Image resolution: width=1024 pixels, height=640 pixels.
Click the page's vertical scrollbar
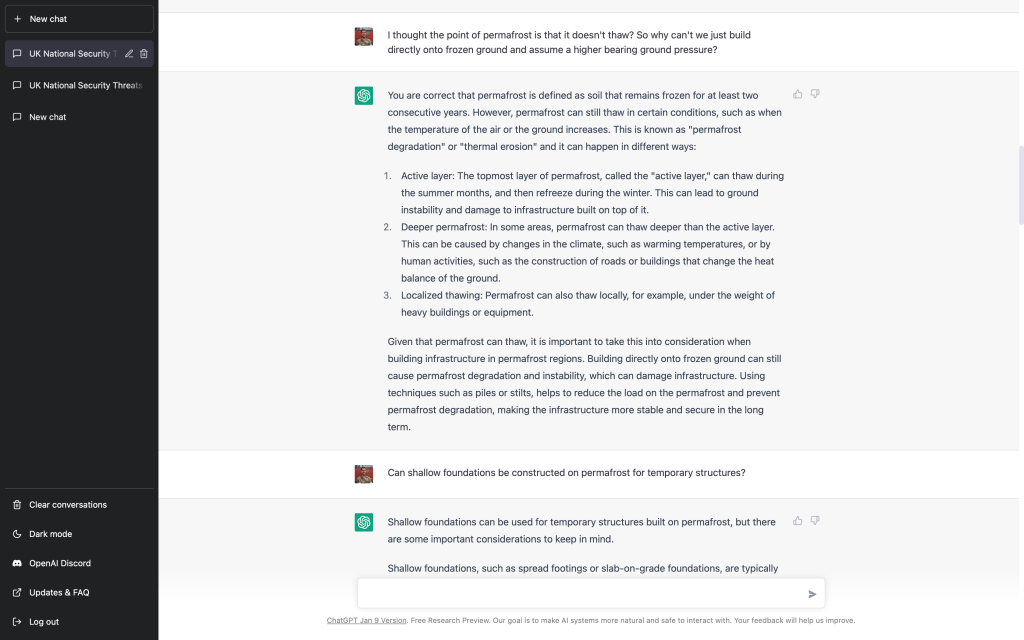(1020, 185)
